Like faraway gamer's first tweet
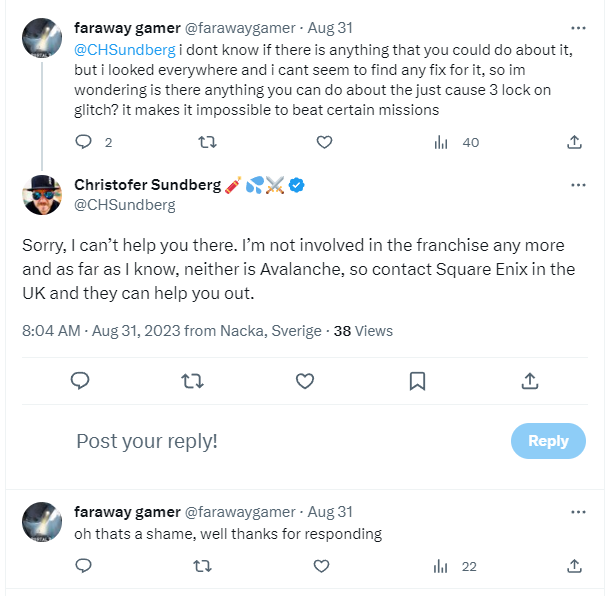 [324, 142]
